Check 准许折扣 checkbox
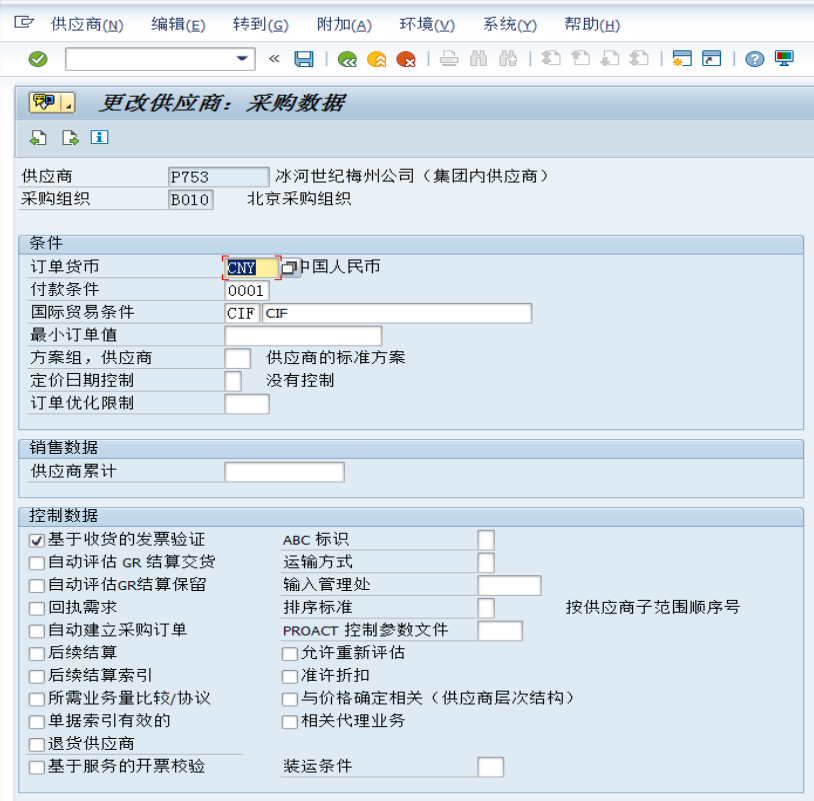The width and height of the screenshot is (814, 801). [x=289, y=676]
